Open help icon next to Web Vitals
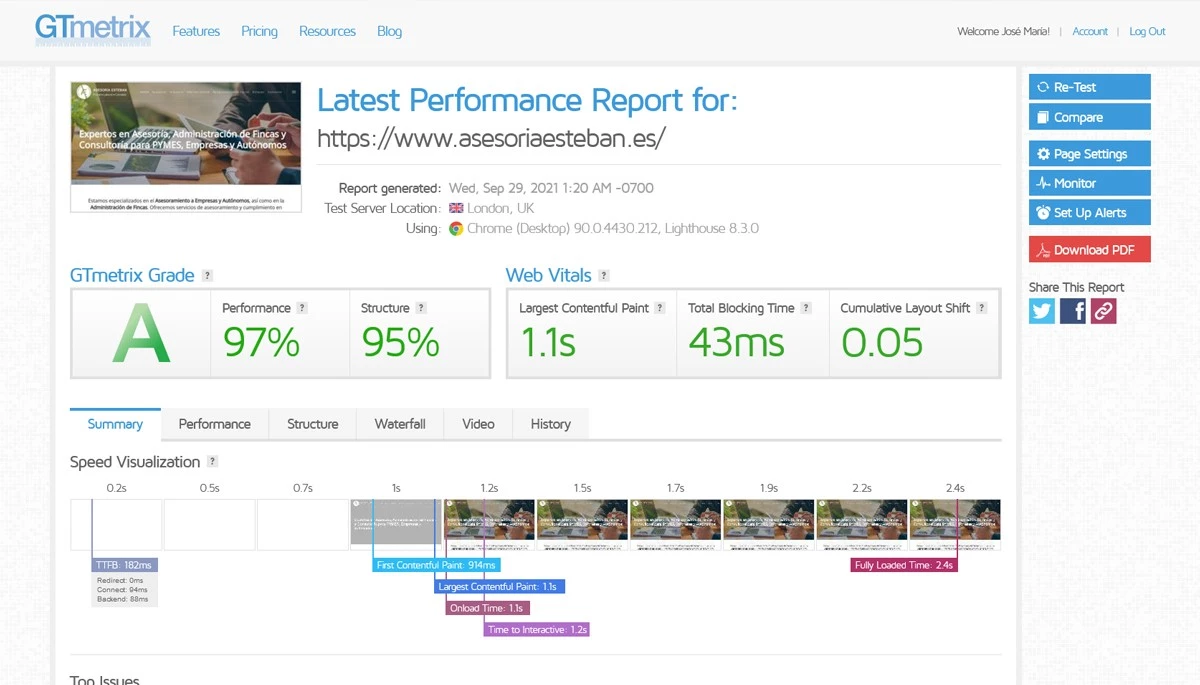The width and height of the screenshot is (1200, 685). click(604, 276)
